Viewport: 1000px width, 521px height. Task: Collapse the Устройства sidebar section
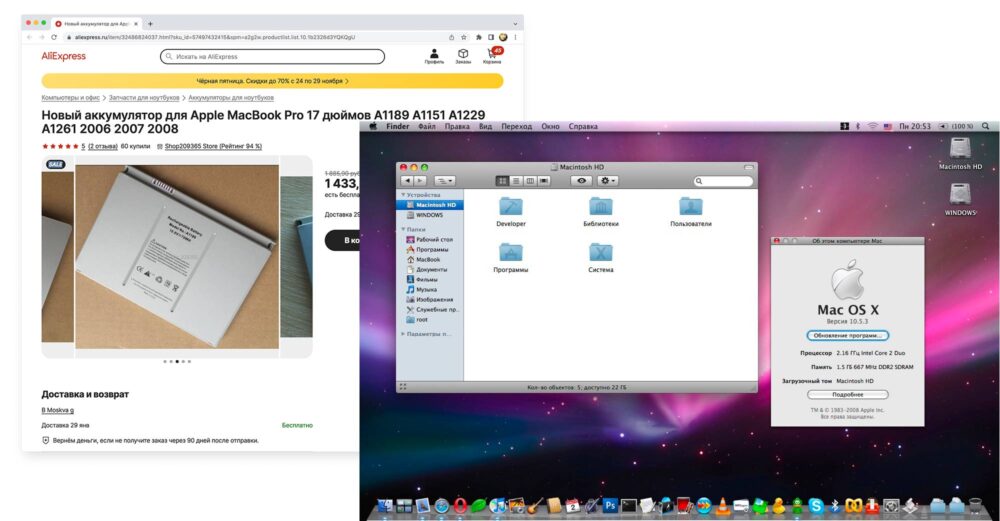pyautogui.click(x=402, y=194)
